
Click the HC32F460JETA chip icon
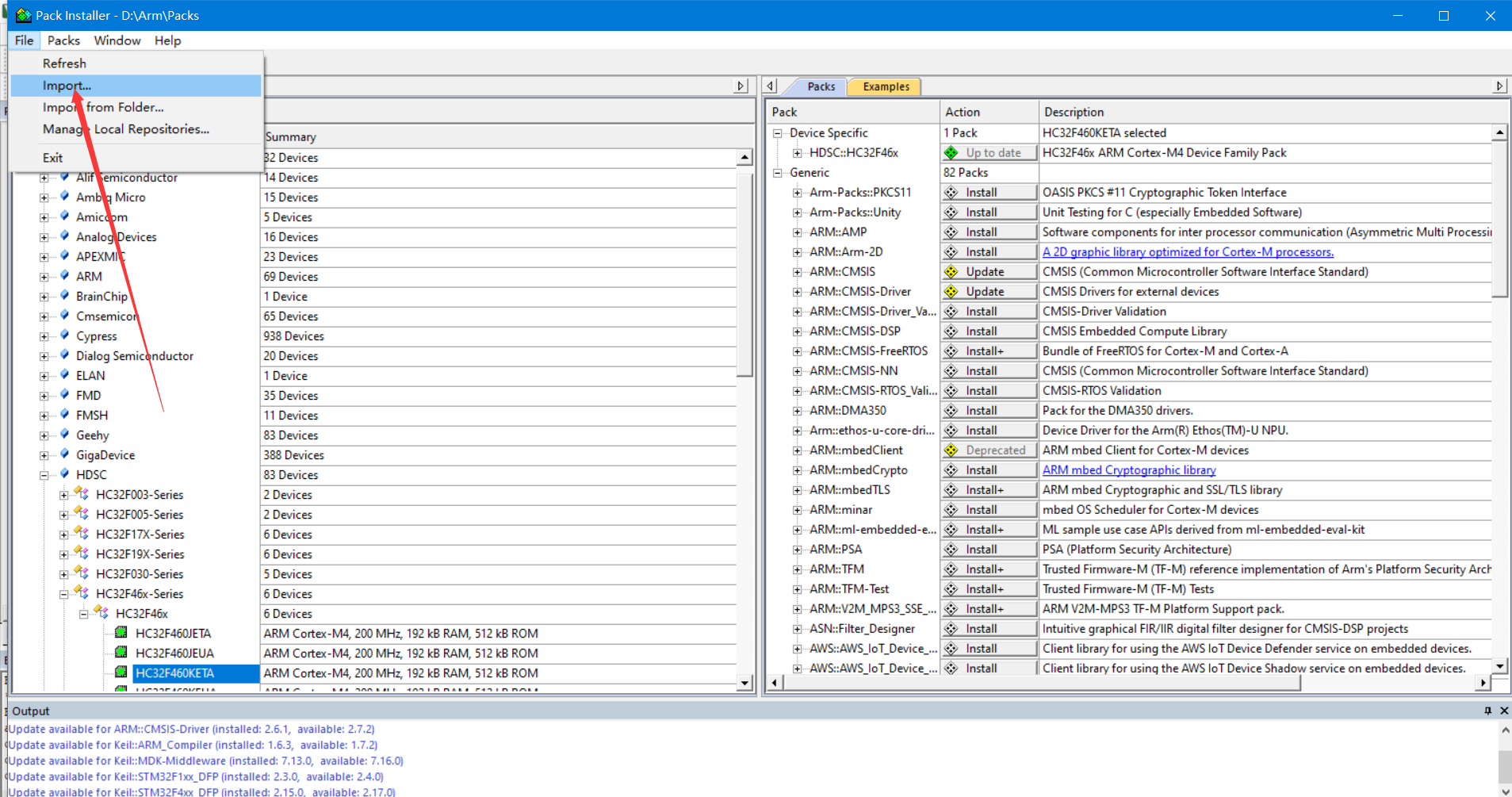click(x=121, y=632)
